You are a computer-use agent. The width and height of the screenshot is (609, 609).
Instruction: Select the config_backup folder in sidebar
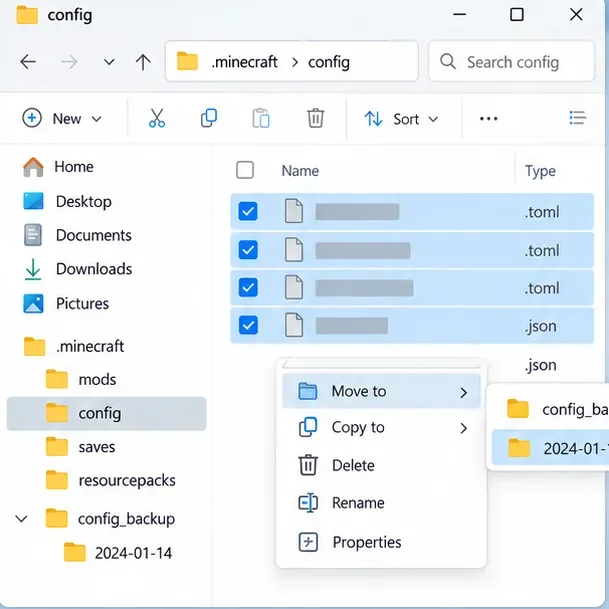(x=110, y=519)
